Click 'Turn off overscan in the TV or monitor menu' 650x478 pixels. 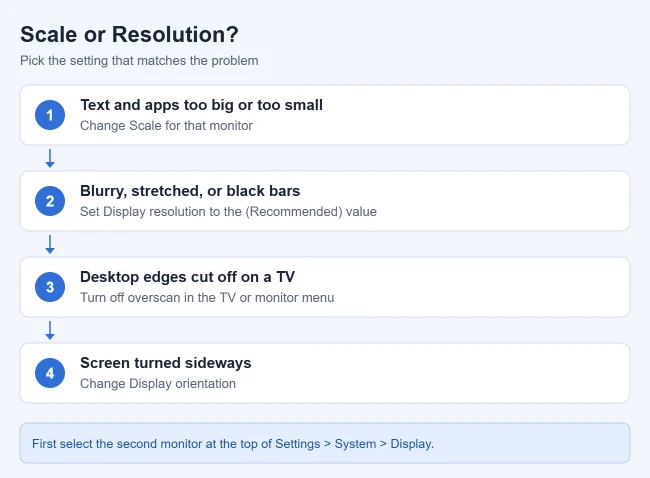point(207,298)
